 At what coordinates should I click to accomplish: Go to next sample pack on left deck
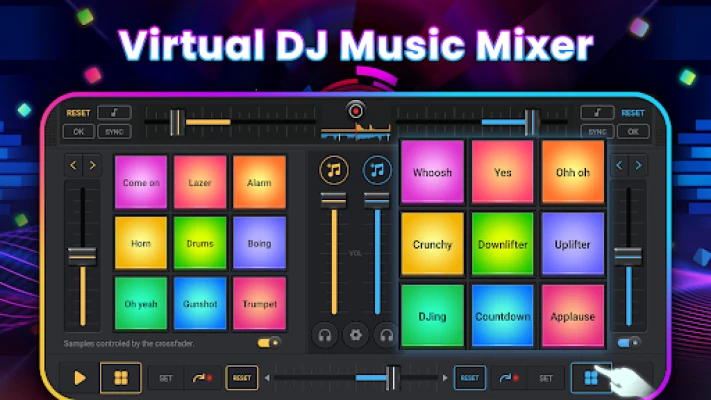coord(92,164)
